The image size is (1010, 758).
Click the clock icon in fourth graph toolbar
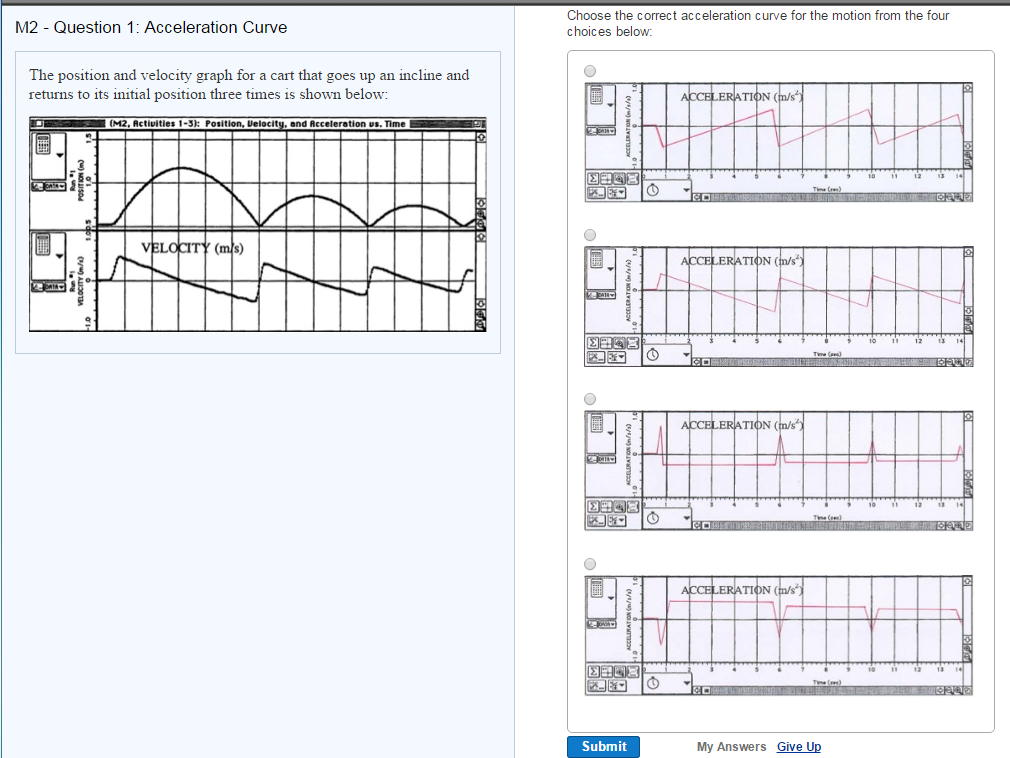653,683
